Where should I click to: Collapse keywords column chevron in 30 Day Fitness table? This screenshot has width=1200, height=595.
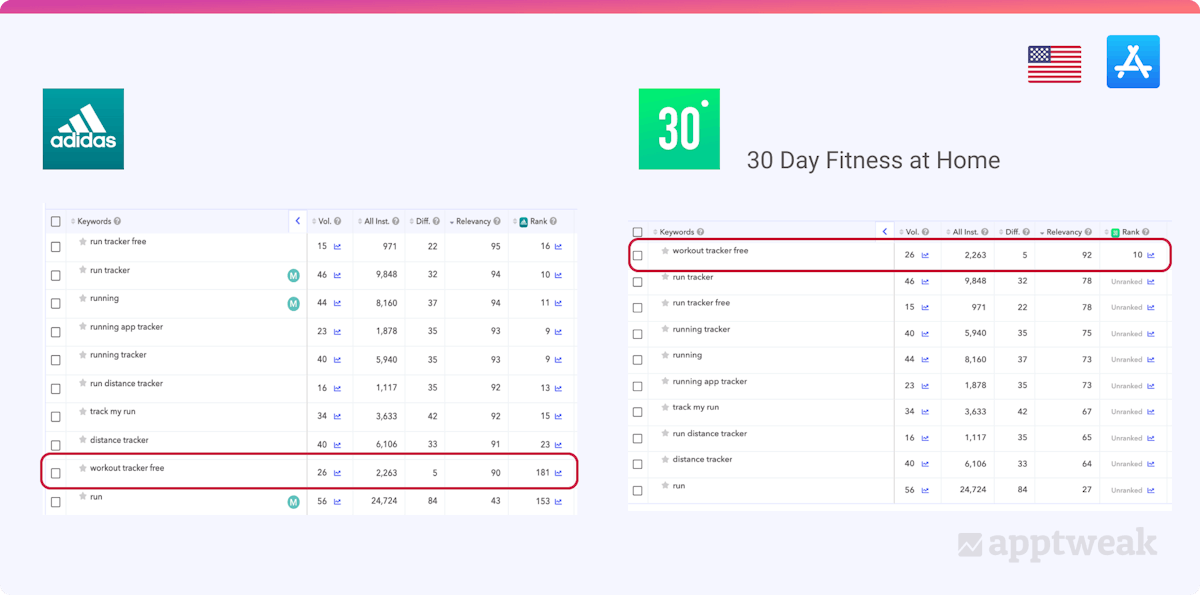(x=884, y=232)
